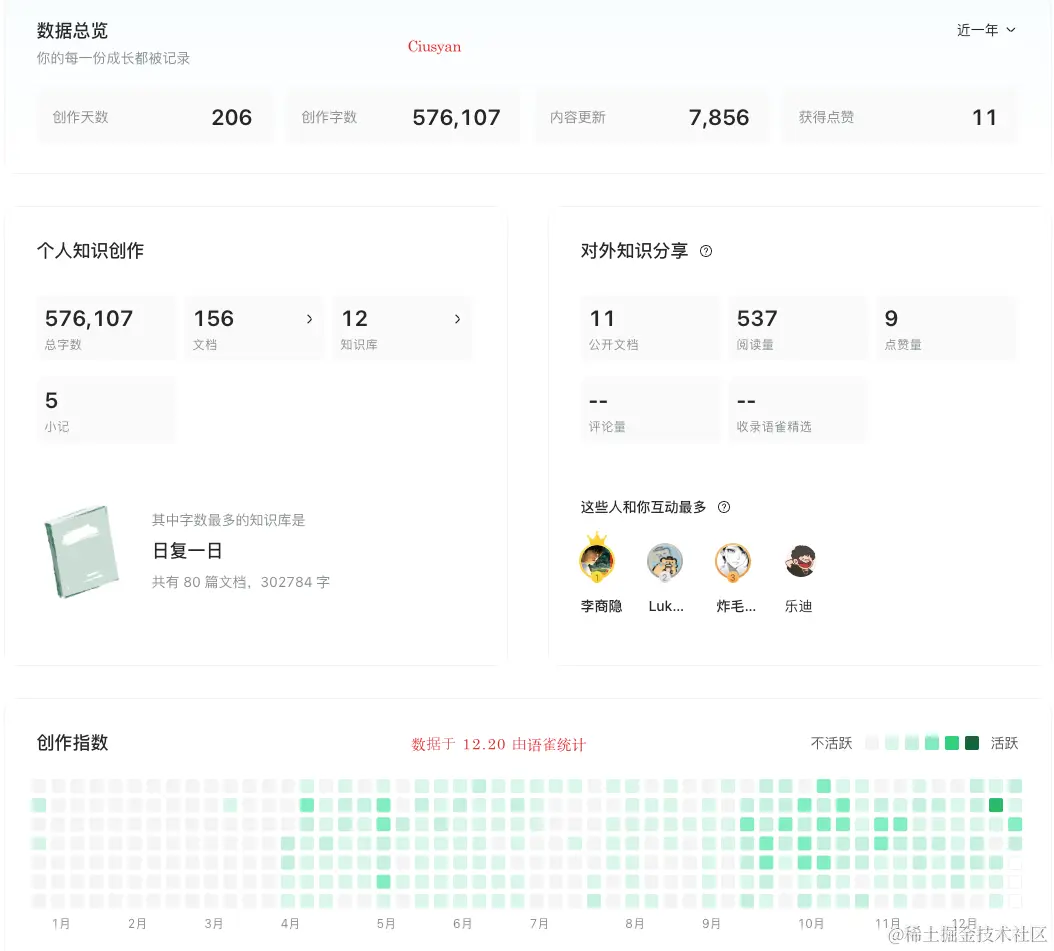The image size is (1054, 951).
Task: Open the 对外知识分享 help icon
Action: [x=706, y=251]
